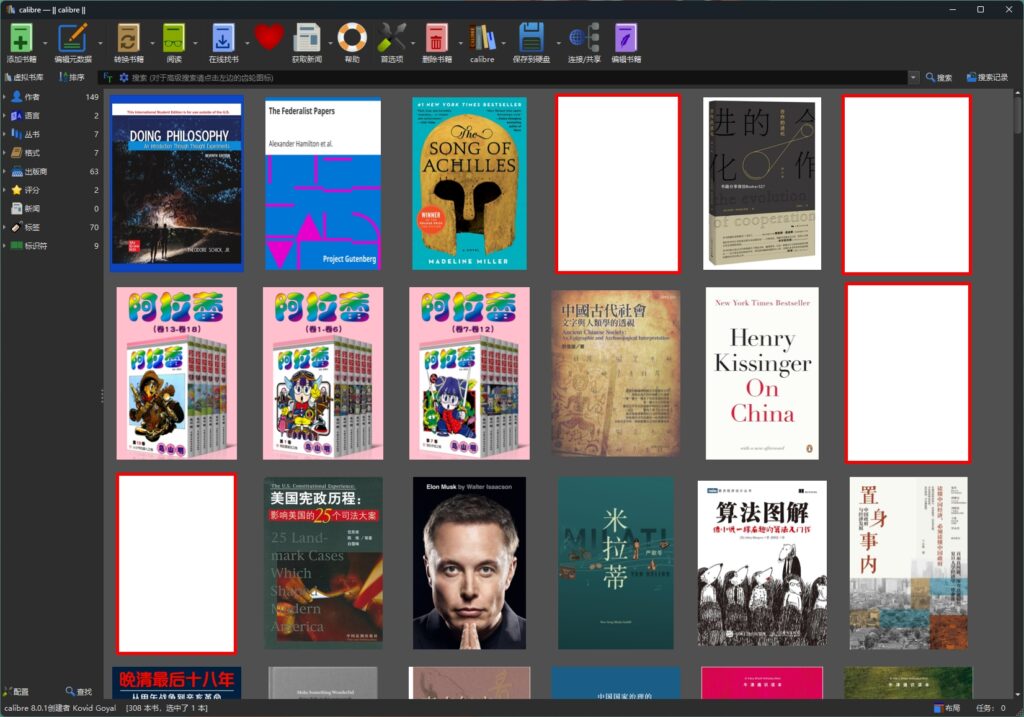Open the 排序 (Sort) menu
1024x717 pixels.
[x=71, y=77]
